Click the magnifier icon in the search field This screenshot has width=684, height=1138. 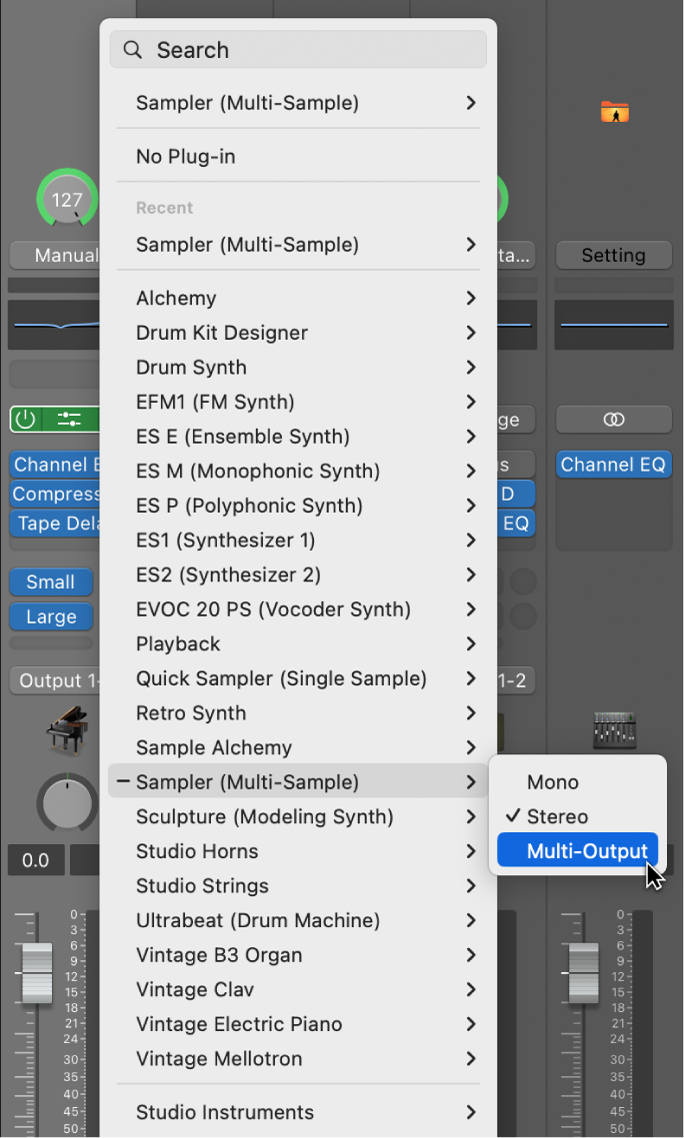[x=132, y=49]
